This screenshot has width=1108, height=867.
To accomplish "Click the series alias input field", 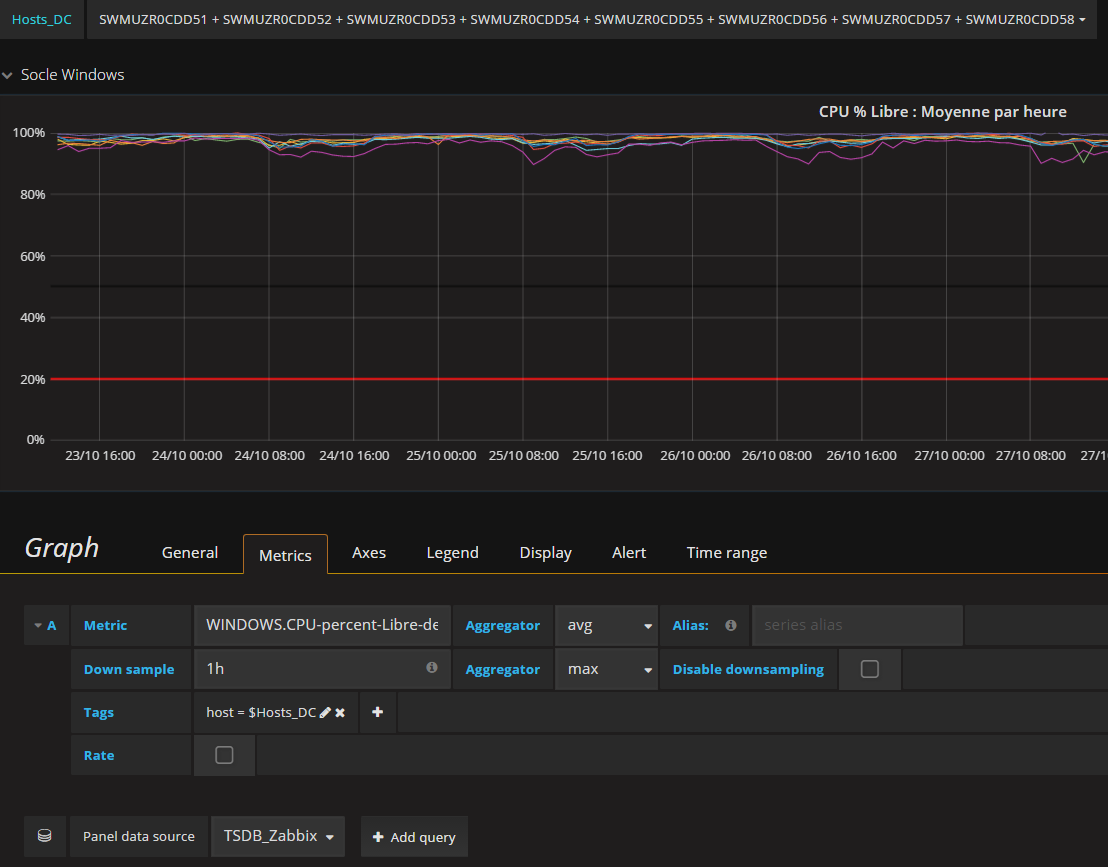I will point(857,625).
